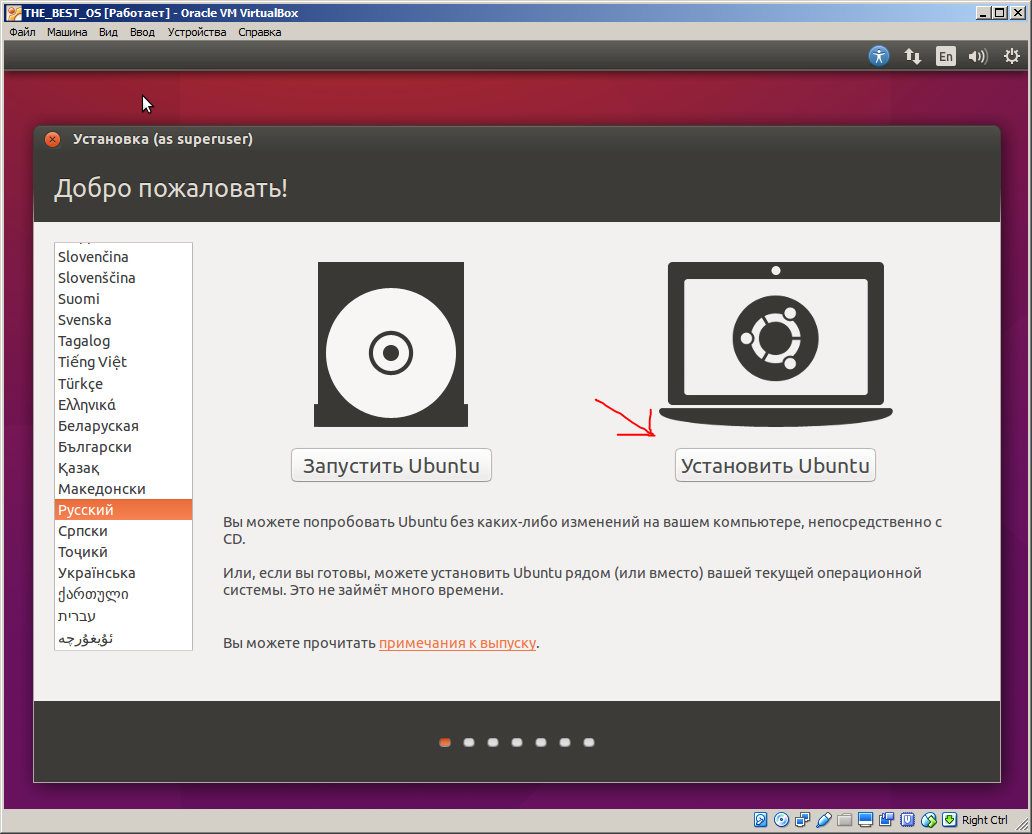Select Български language

[123, 446]
